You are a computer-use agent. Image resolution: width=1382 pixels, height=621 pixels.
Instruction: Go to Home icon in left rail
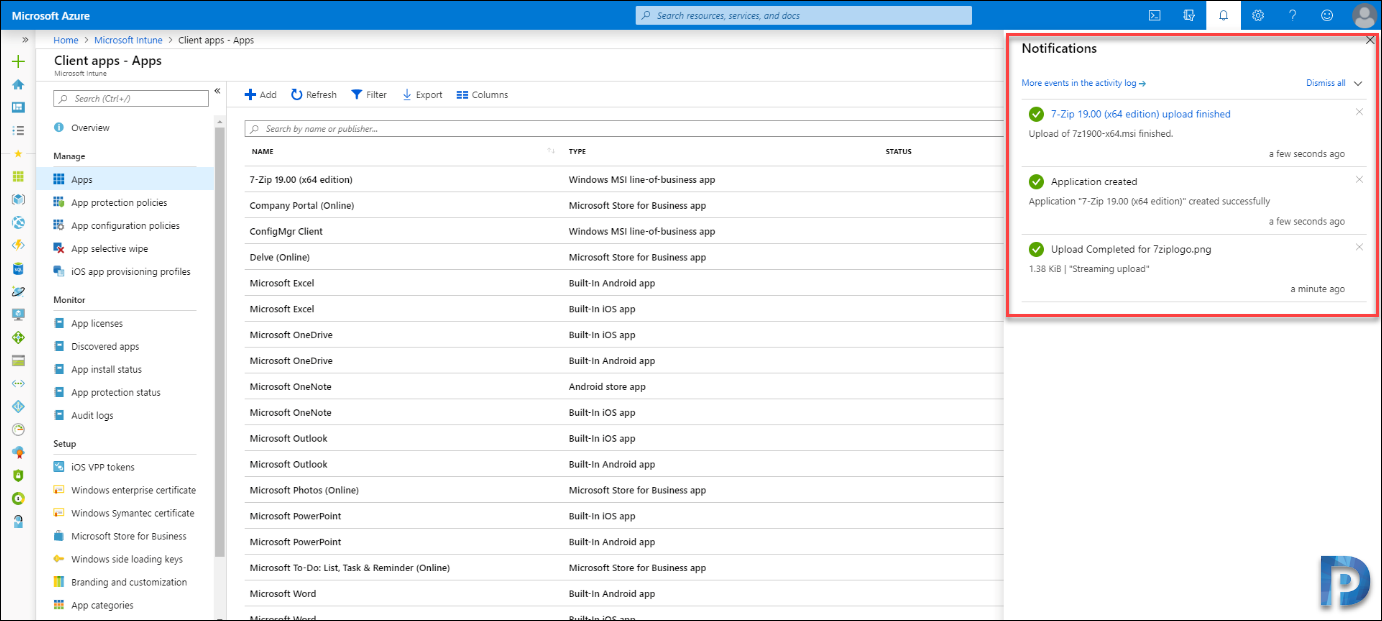18,85
